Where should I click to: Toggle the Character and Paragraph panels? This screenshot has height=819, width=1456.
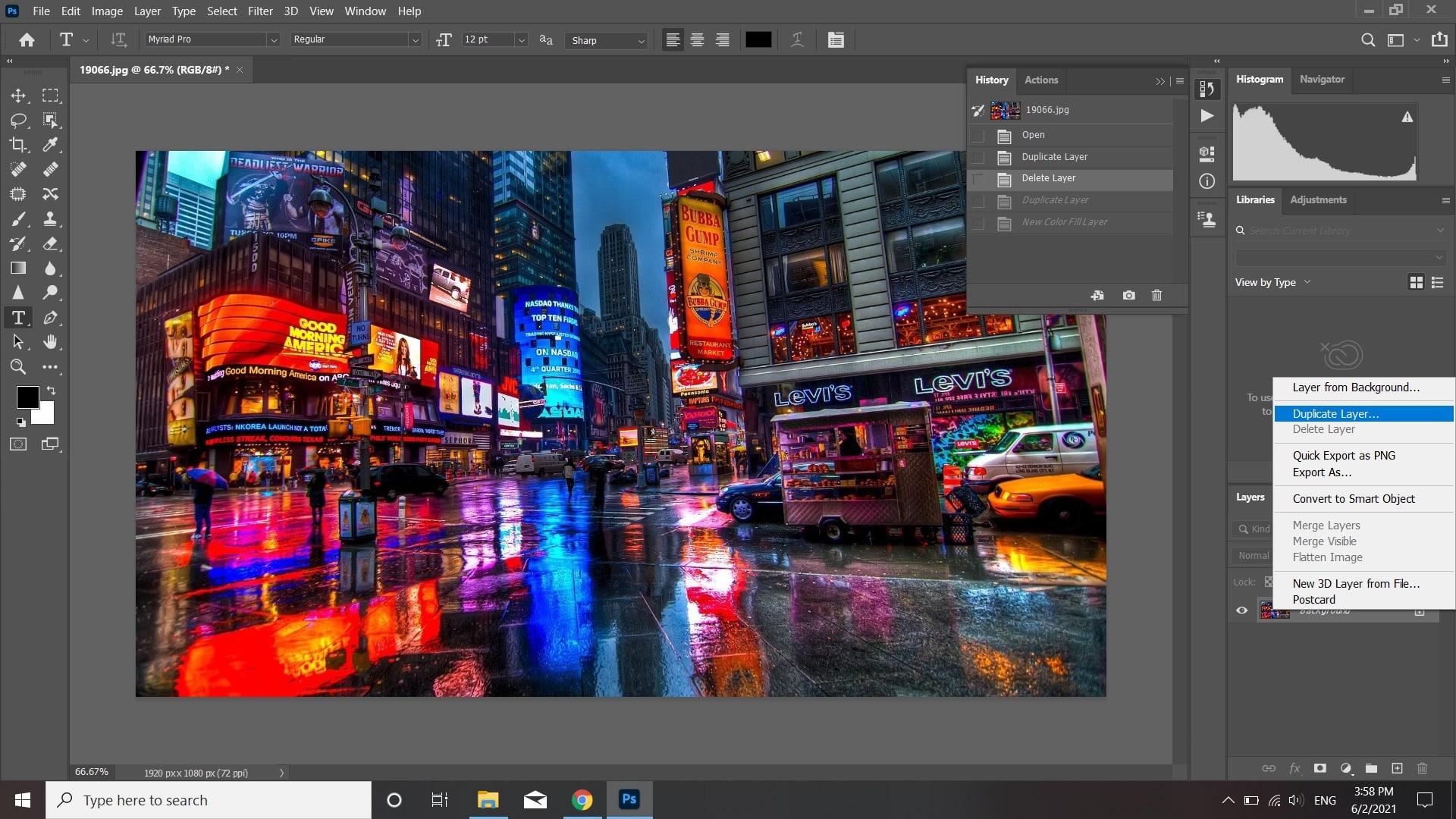tap(836, 40)
